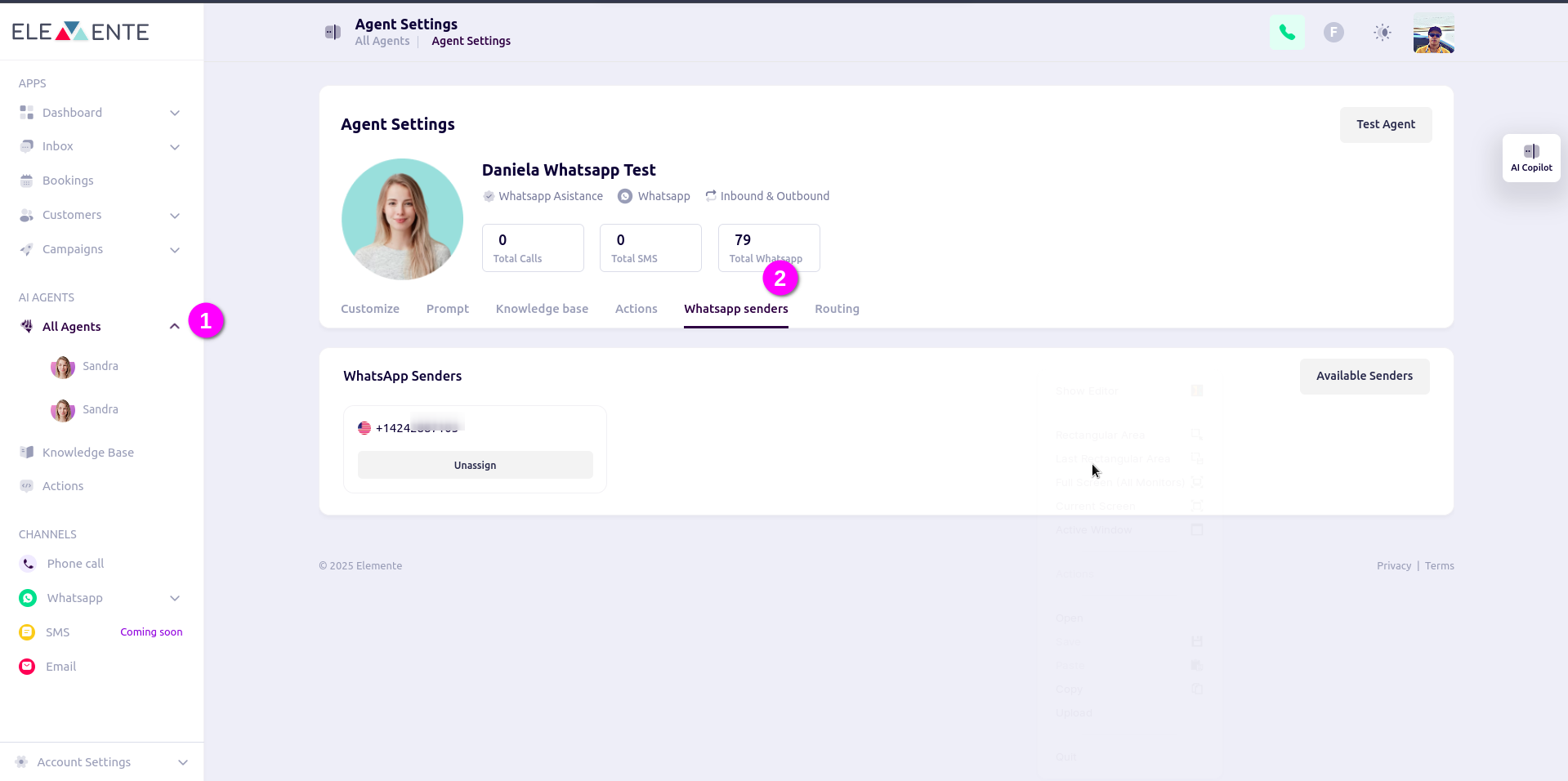This screenshot has height=781, width=1568.
Task: Expand the Inbox menu chevron
Action: (175, 147)
